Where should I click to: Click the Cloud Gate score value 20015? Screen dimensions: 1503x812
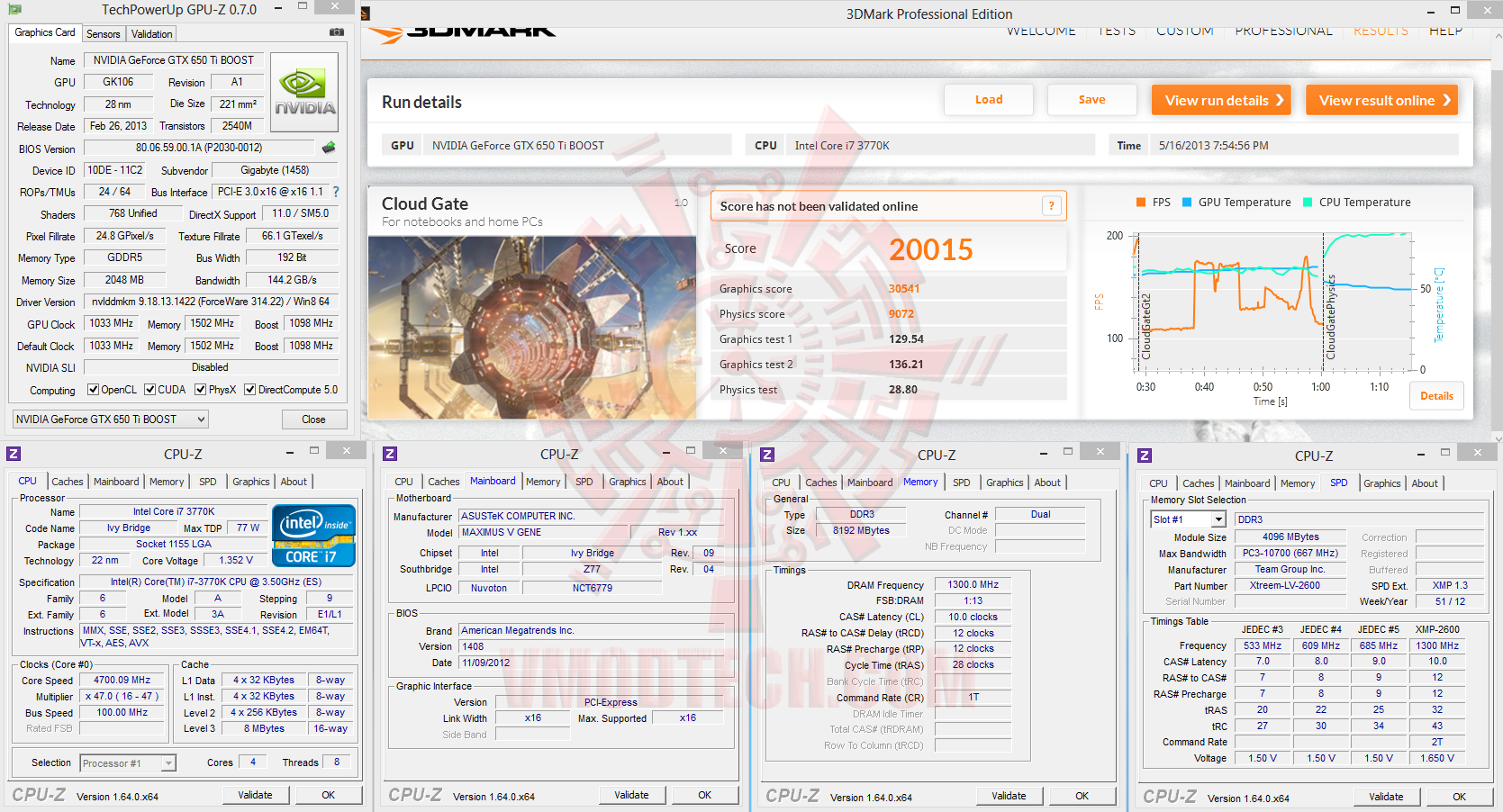coord(931,249)
